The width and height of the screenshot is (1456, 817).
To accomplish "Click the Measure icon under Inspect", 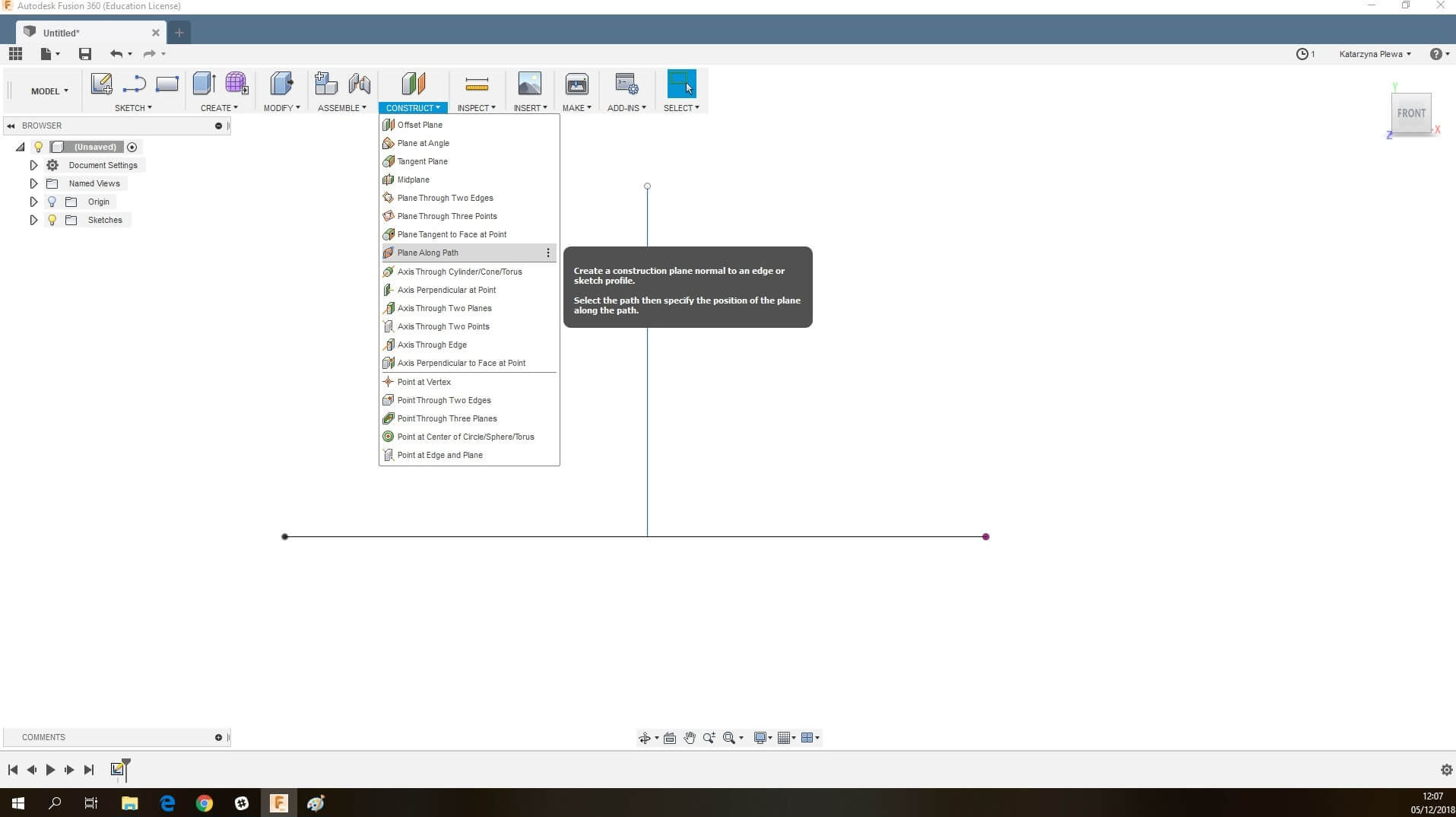I will pyautogui.click(x=477, y=84).
